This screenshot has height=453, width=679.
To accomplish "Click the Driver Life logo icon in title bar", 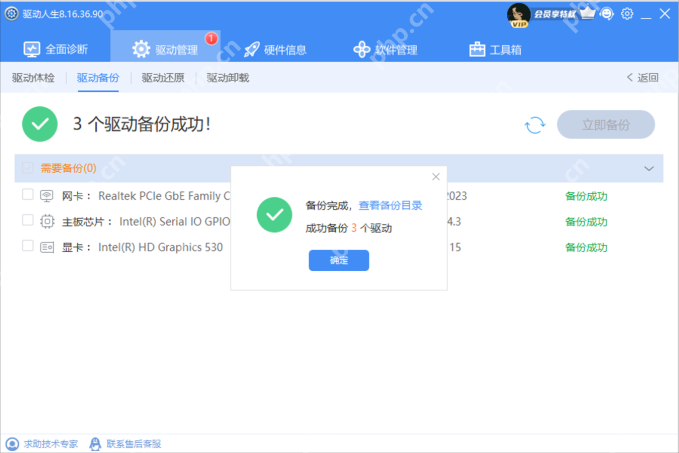I will point(11,14).
